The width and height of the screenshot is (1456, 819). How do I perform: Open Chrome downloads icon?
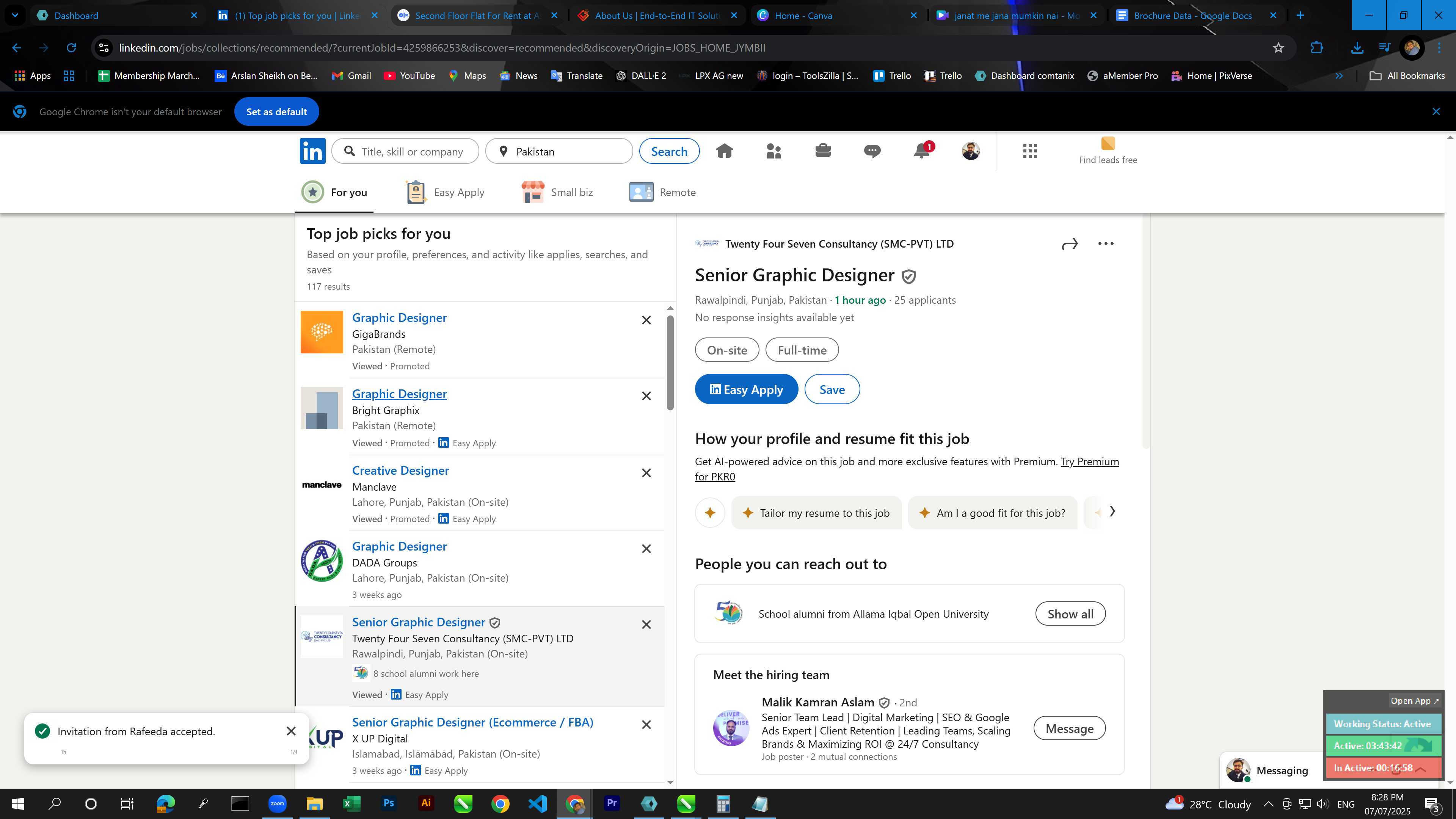tap(1357, 48)
